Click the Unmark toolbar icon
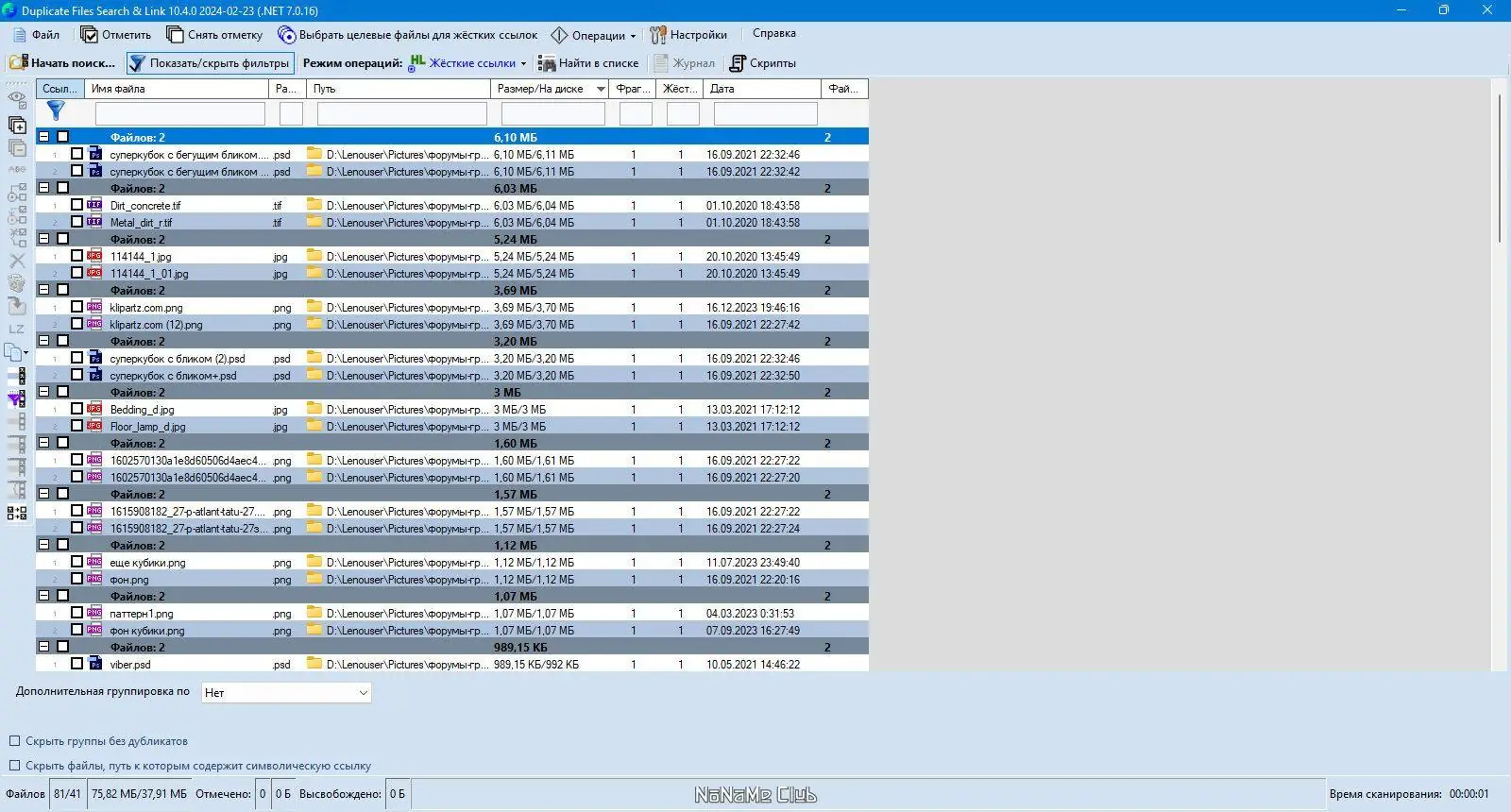 tap(175, 35)
